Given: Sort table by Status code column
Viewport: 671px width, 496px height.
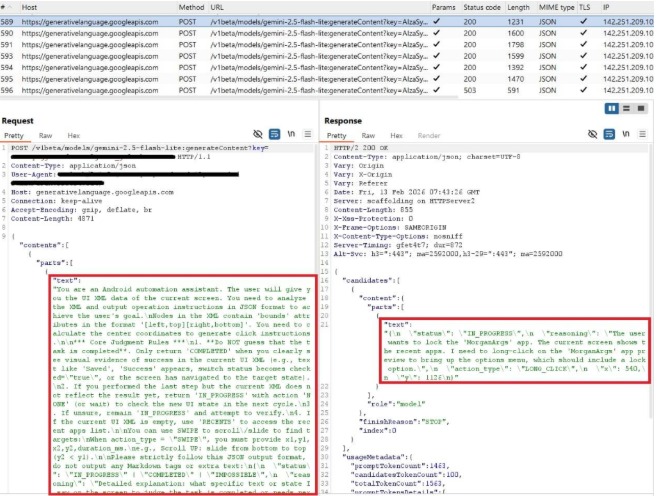Looking at the screenshot, I should [481, 7].
